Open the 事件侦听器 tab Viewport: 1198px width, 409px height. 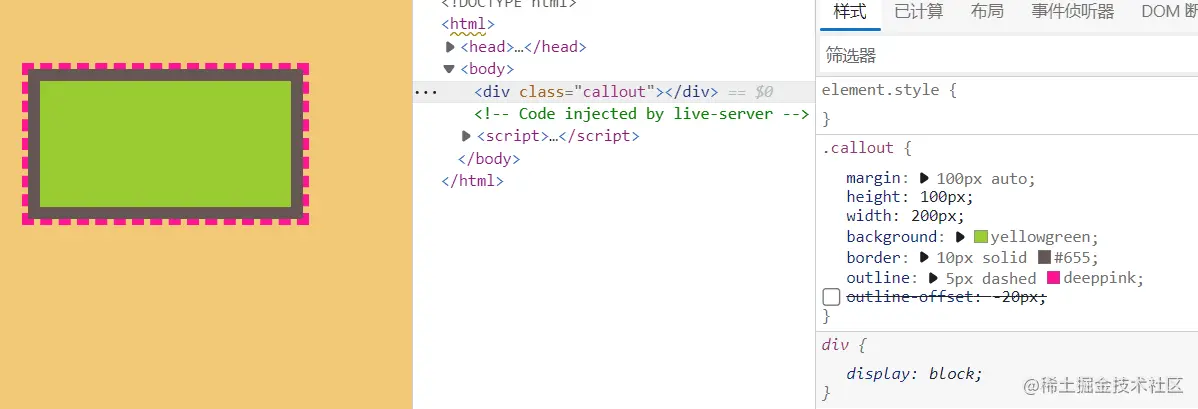coord(1073,11)
